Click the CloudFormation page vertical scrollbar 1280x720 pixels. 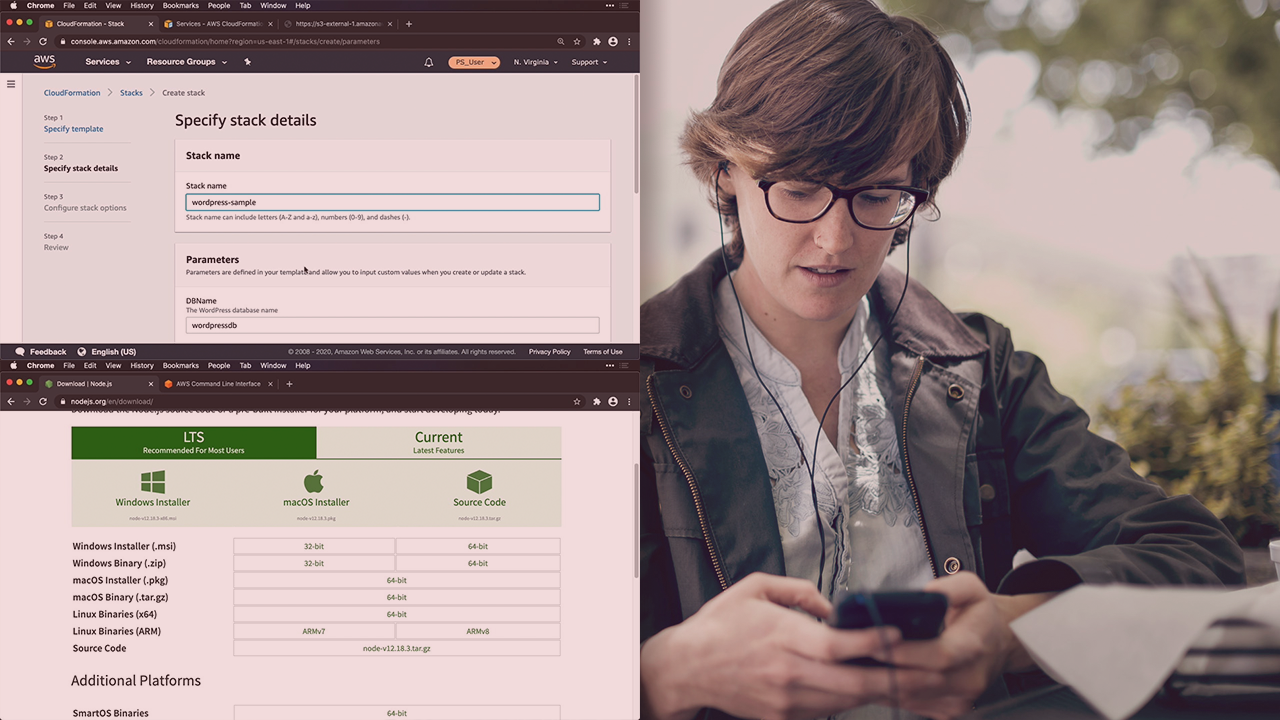pos(636,134)
